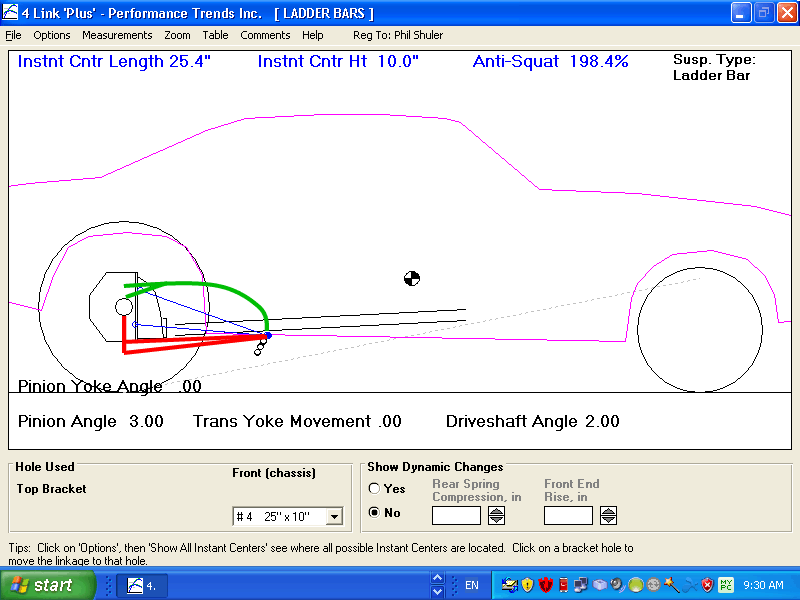Open the Table menu
Image resolution: width=800 pixels, height=600 pixels.
click(215, 35)
